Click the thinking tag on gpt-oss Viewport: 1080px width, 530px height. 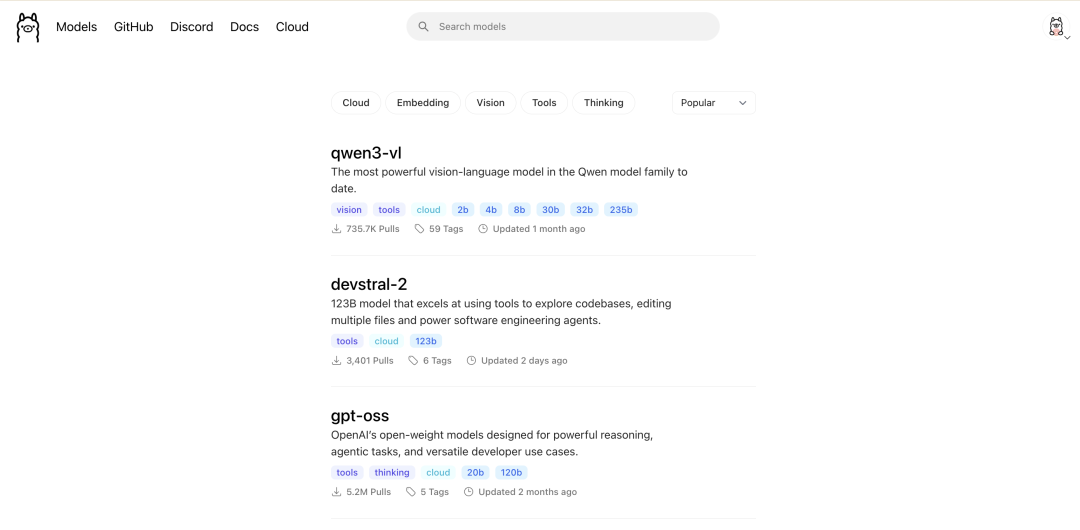click(x=392, y=473)
